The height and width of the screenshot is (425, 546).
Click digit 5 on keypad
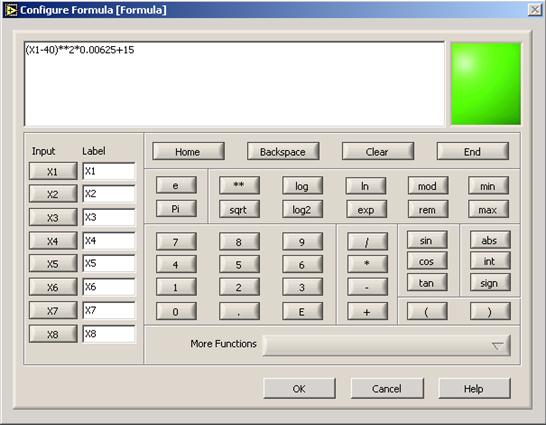[x=239, y=264]
